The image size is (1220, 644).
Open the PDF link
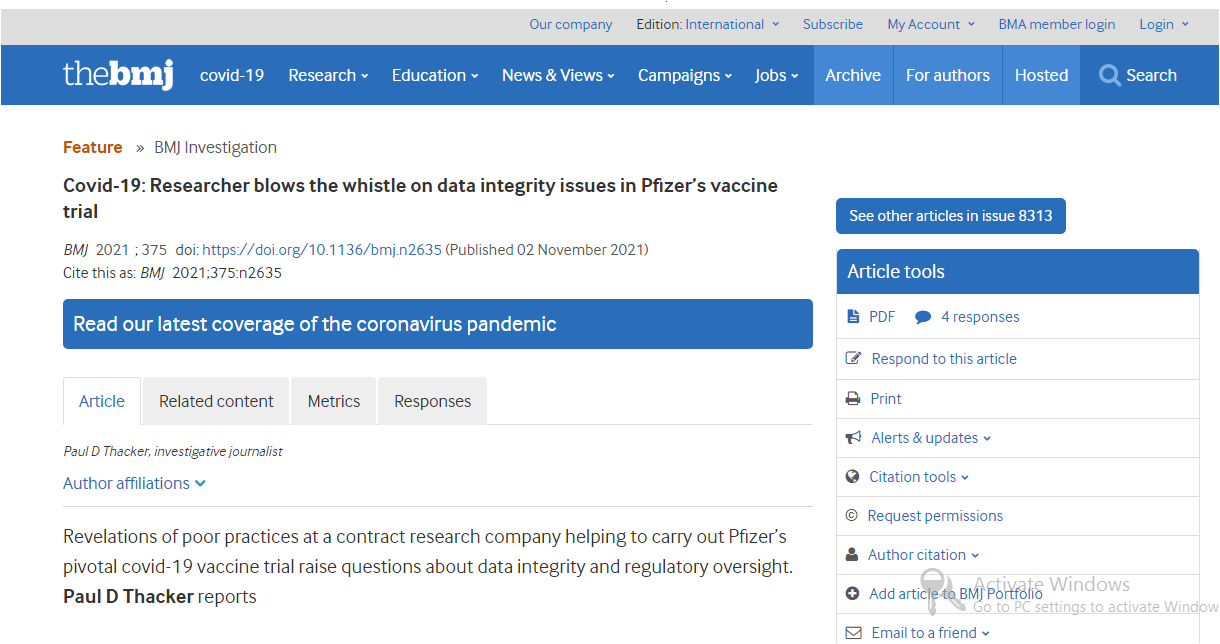[882, 317]
